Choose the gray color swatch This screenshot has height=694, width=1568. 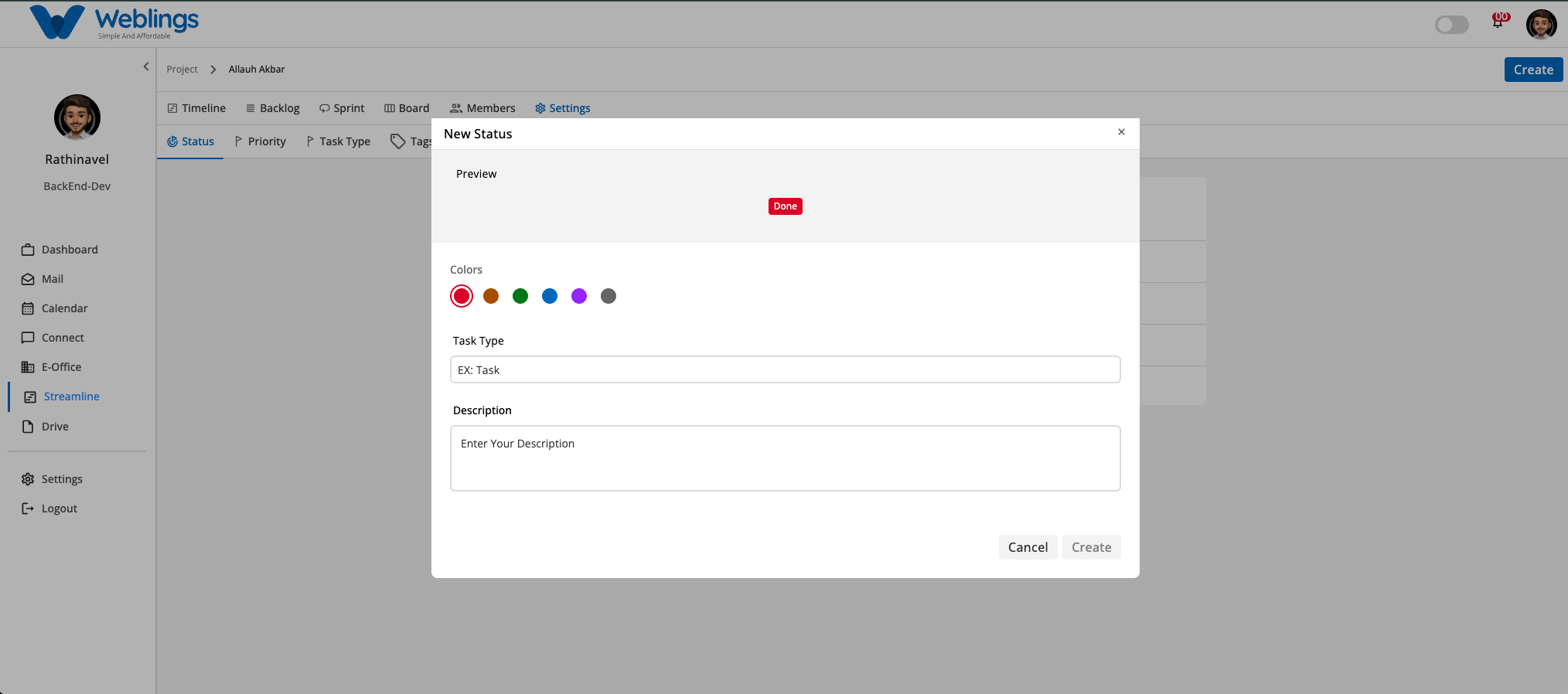pyautogui.click(x=608, y=296)
